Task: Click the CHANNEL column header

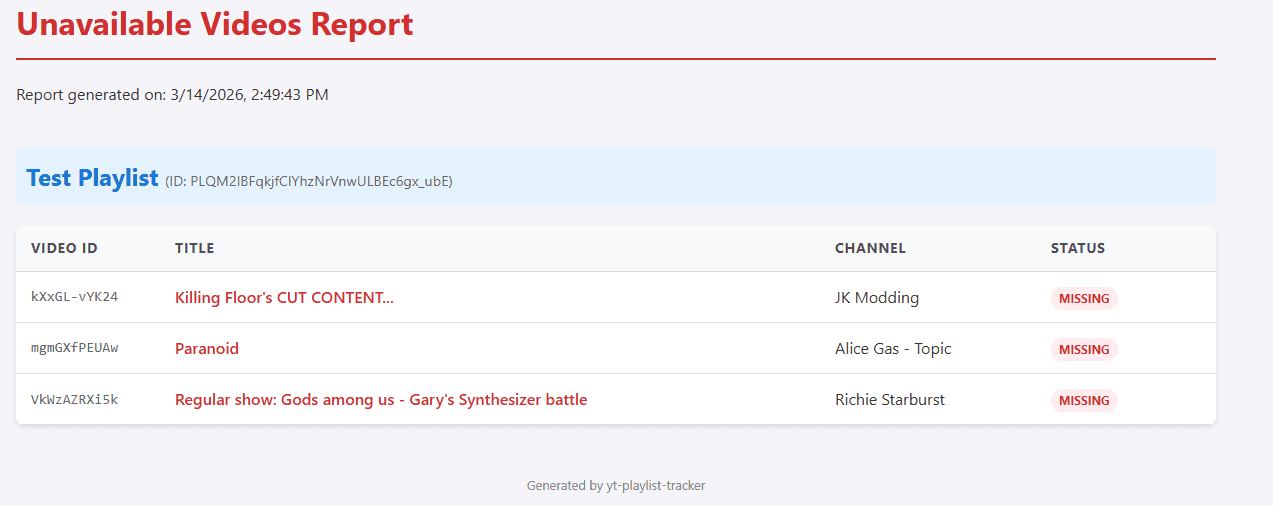Action: coord(870,248)
